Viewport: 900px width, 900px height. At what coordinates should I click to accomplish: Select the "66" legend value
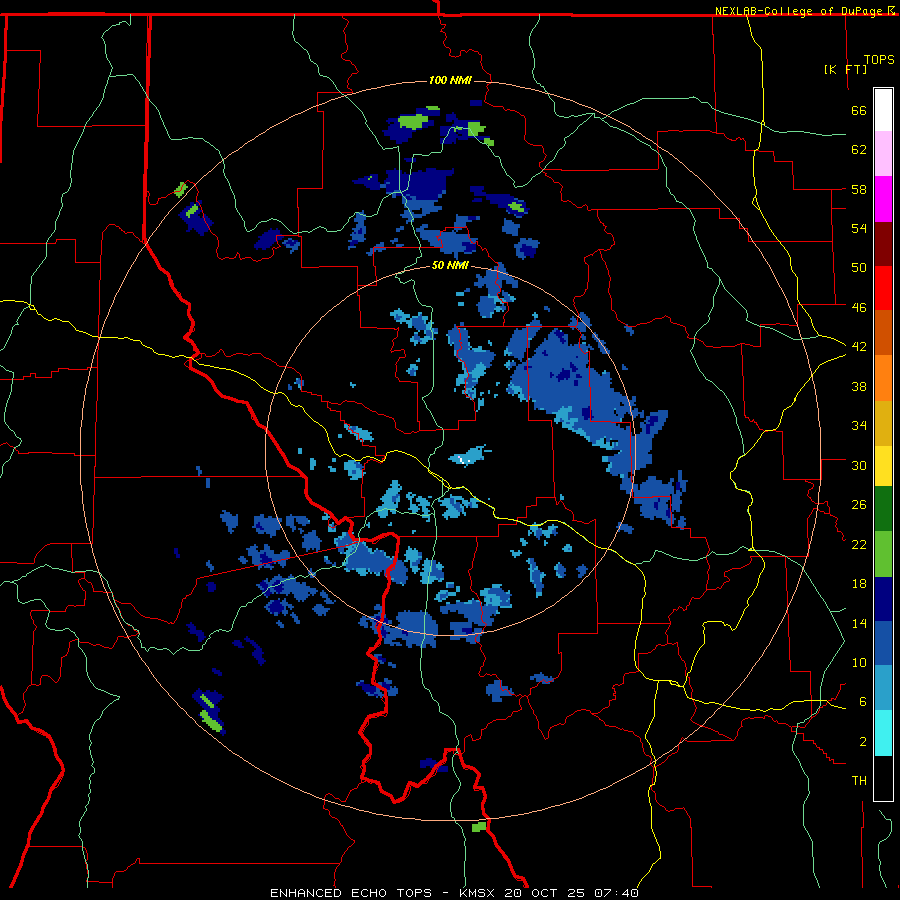[x=859, y=110]
